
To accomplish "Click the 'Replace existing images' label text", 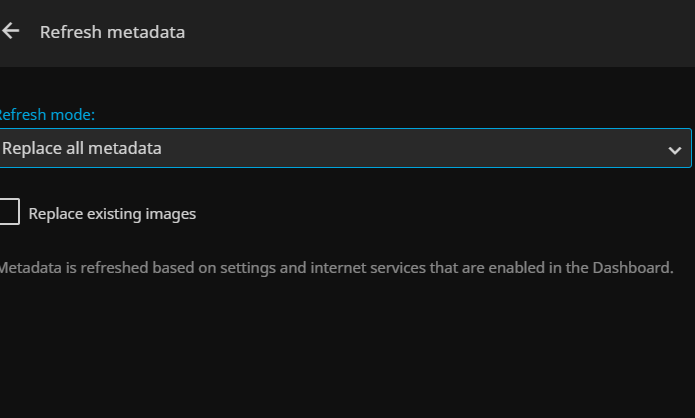I will point(112,213).
